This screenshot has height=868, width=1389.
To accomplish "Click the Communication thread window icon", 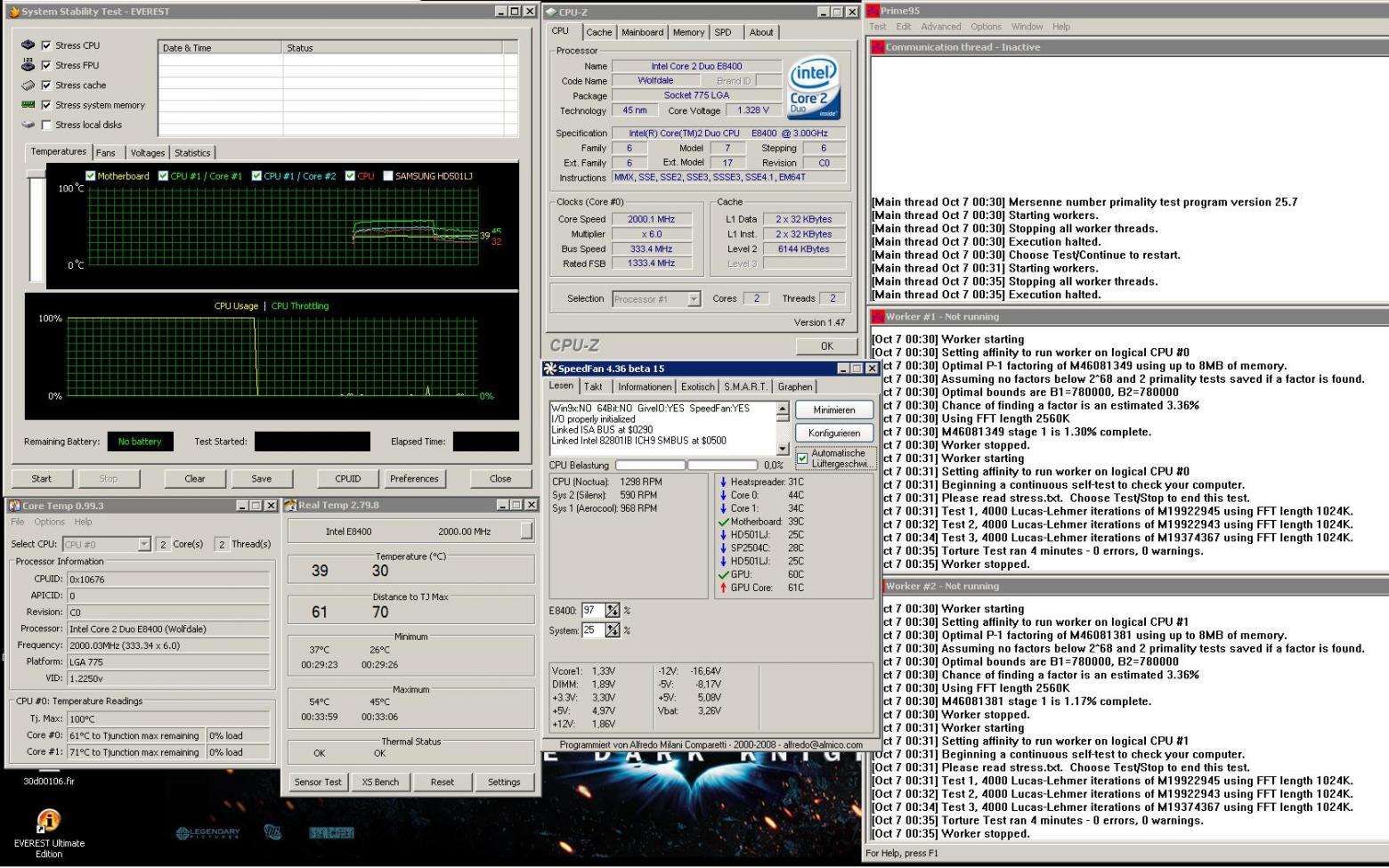I will [878, 47].
